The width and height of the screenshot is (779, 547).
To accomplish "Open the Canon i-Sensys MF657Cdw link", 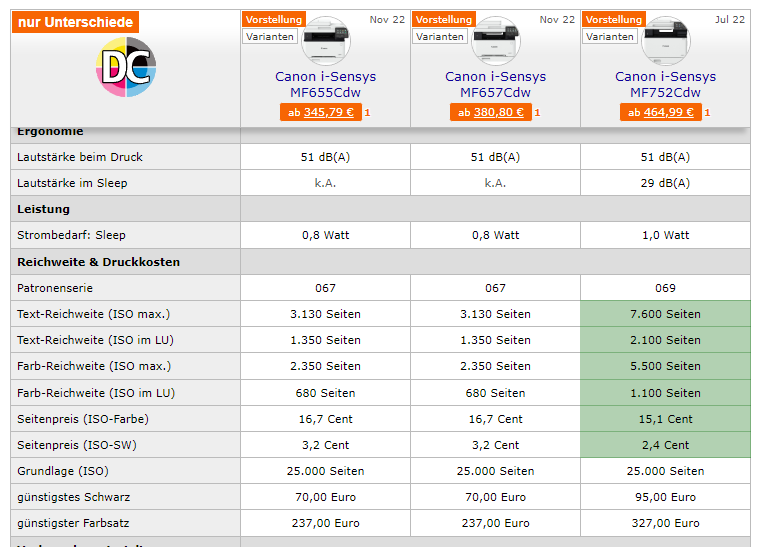I will pyautogui.click(x=495, y=84).
